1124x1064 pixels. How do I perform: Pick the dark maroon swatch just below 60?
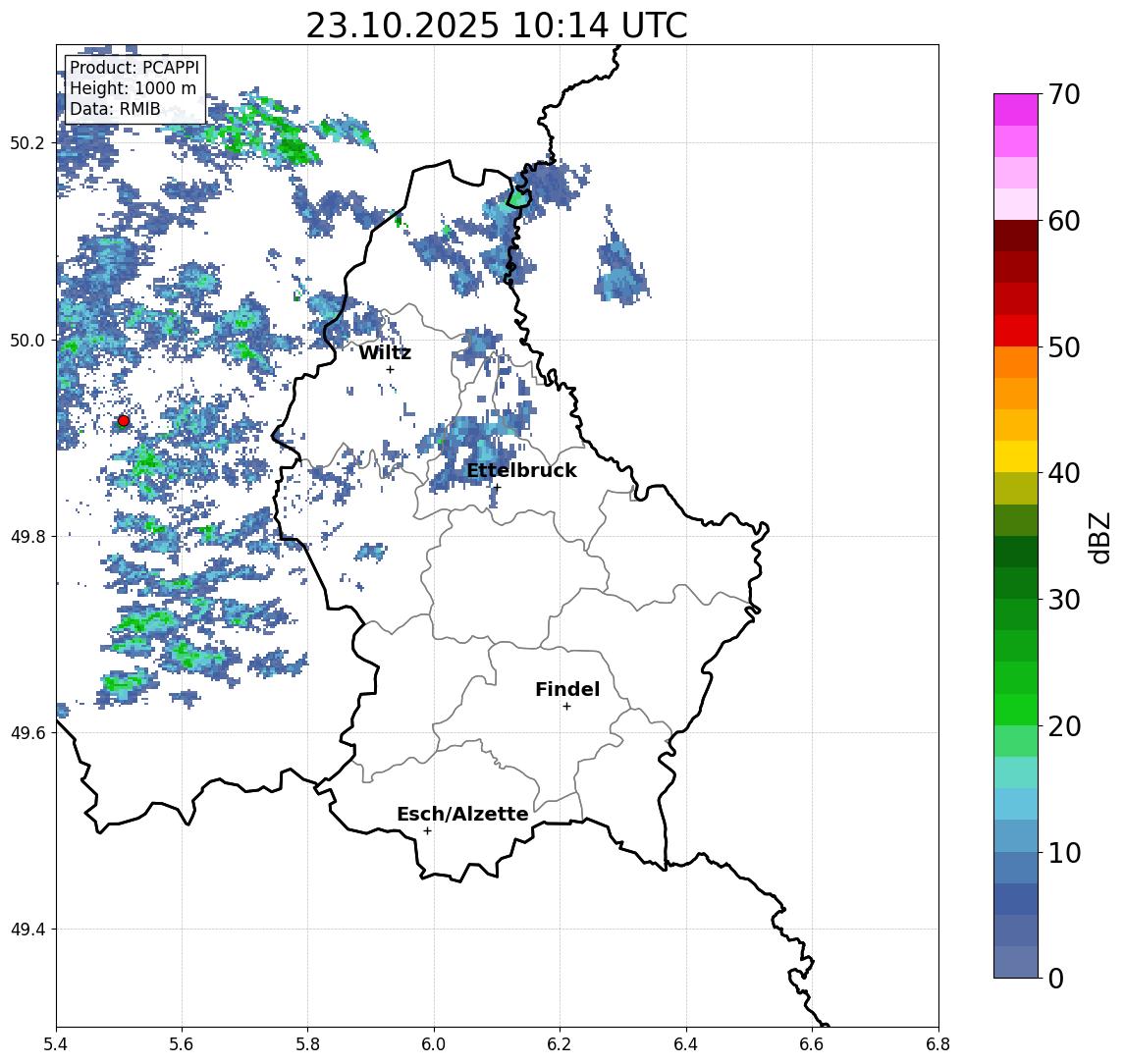coord(1016,236)
